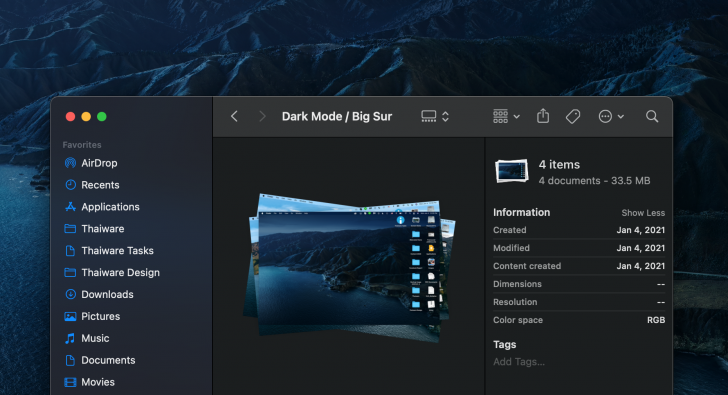Screen dimensions: 728x395
Task: Click the Add Tags field
Action: pos(519,362)
